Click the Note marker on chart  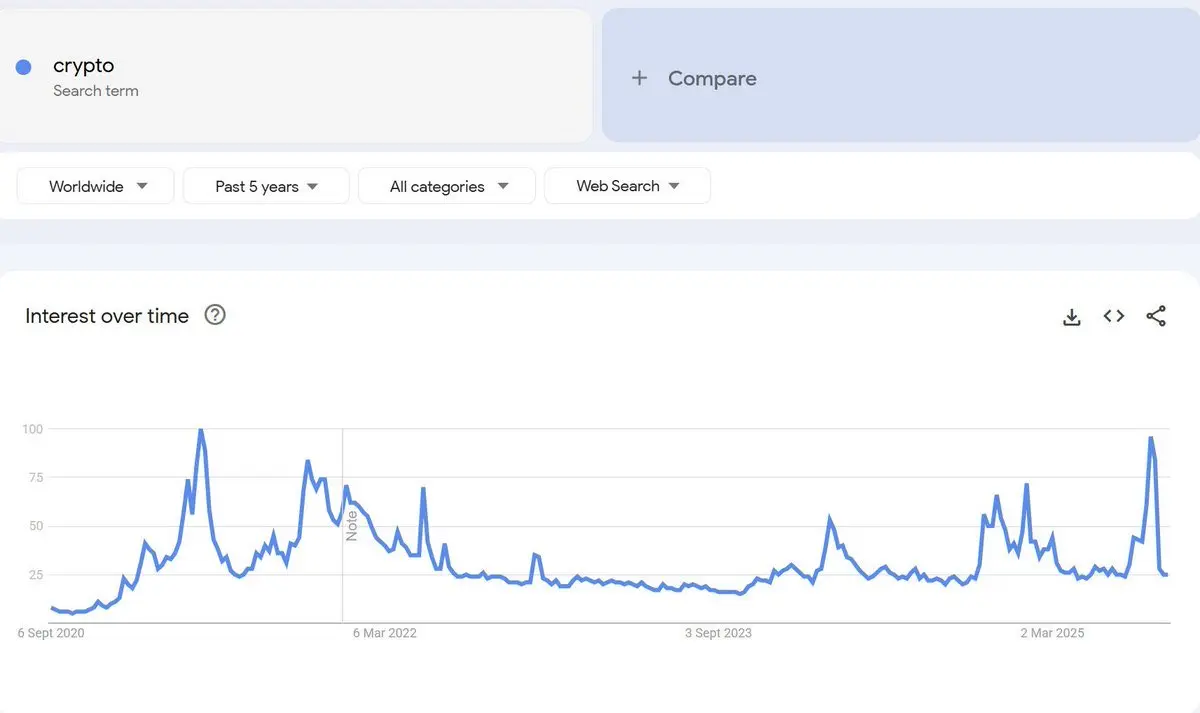[351, 526]
